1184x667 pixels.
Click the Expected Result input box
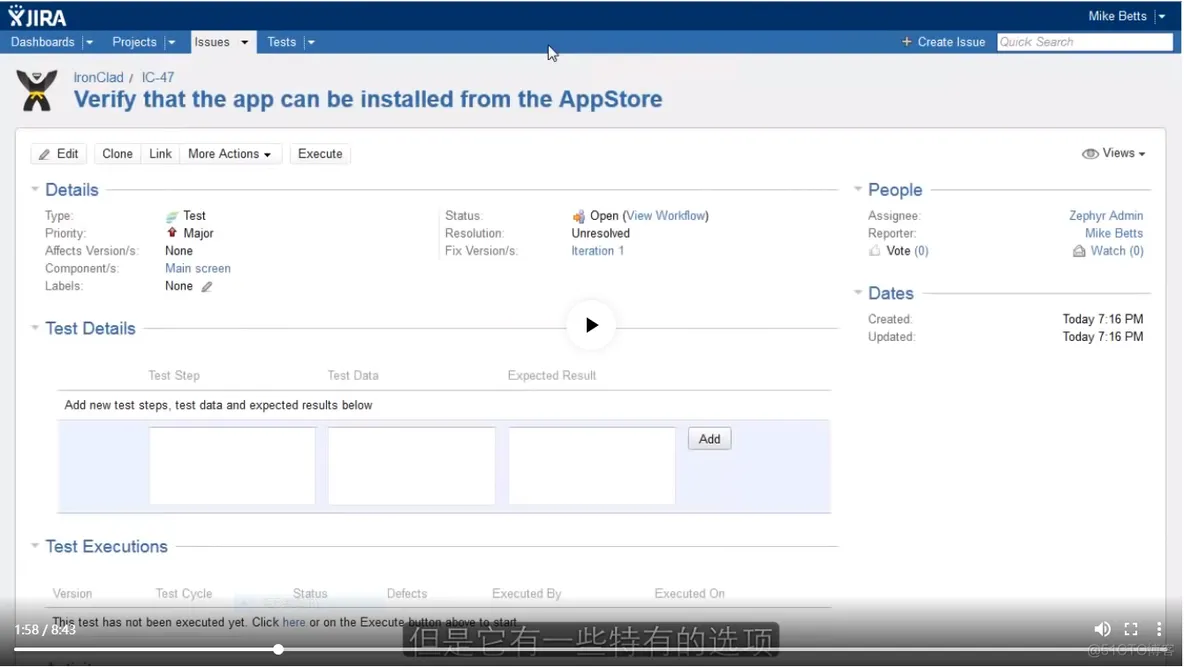(592, 465)
